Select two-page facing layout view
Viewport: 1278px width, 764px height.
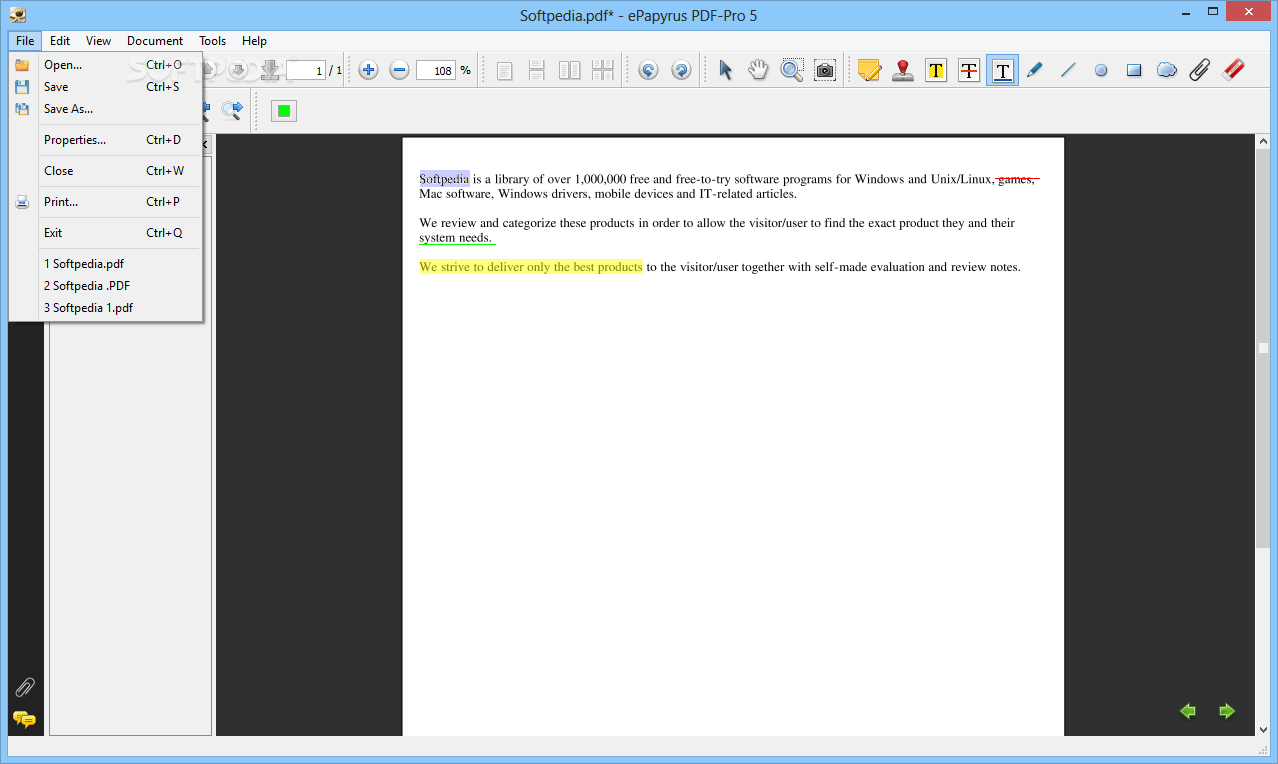[570, 70]
